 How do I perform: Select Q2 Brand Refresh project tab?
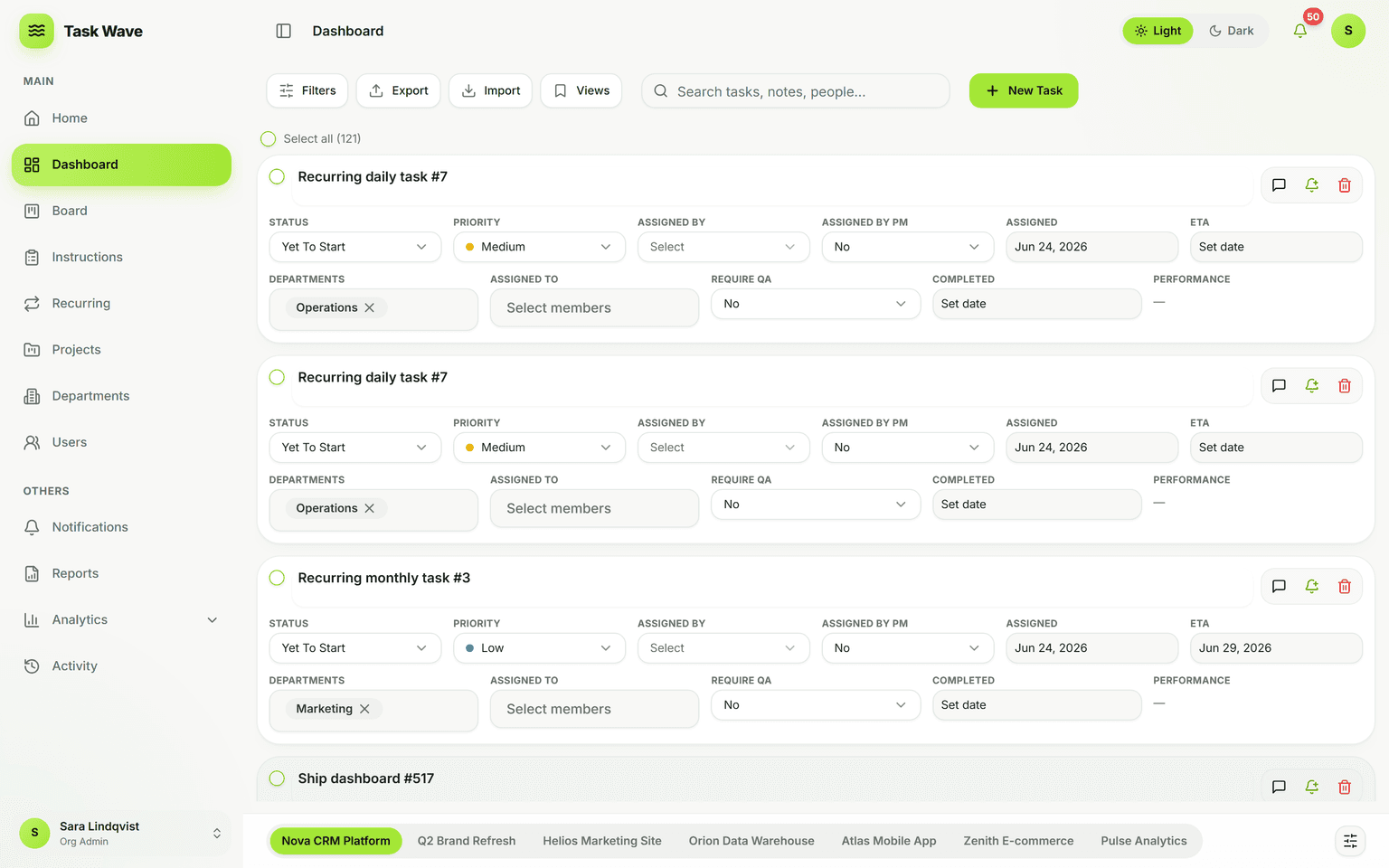tap(467, 841)
